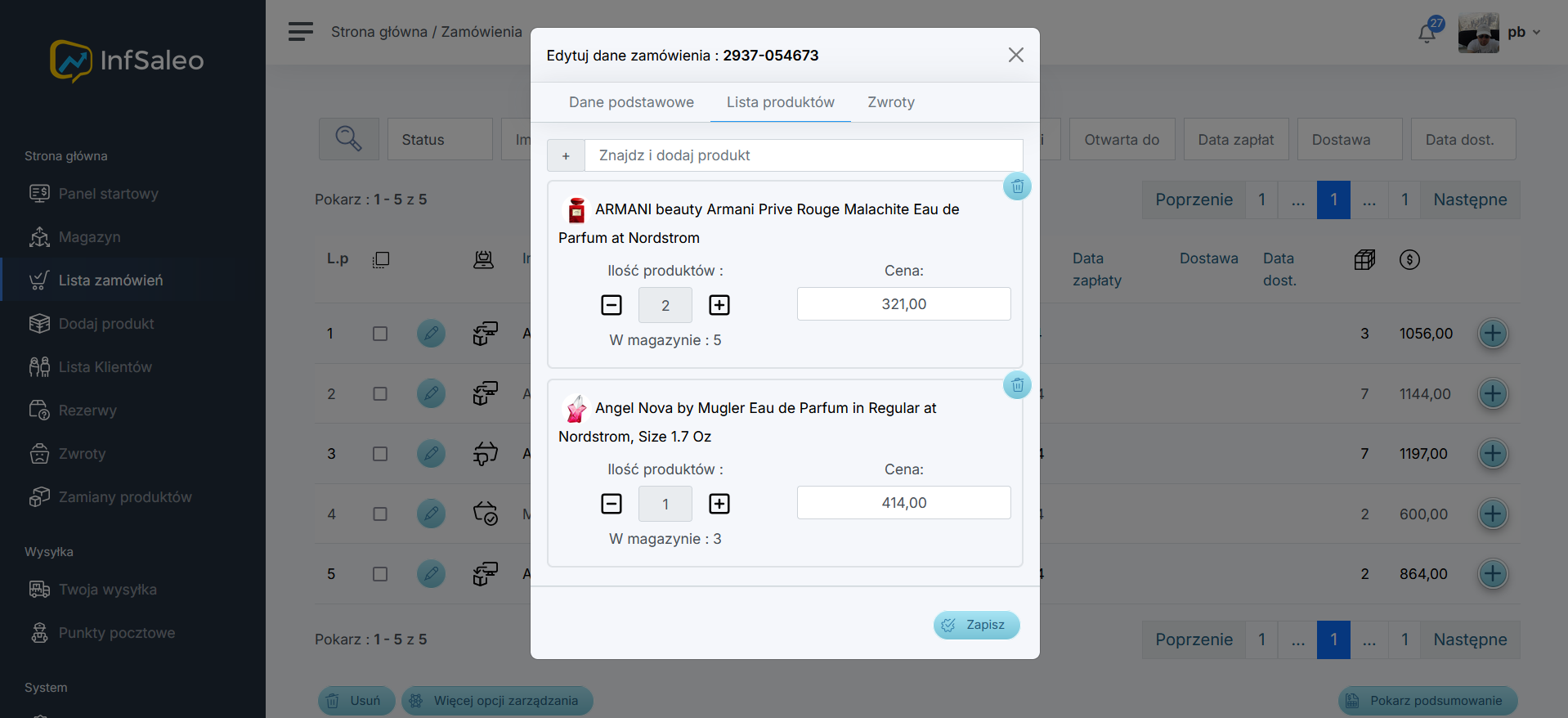Open the 'Data zapłat' filter
This screenshot has width=1568, height=718.
tap(1235, 139)
